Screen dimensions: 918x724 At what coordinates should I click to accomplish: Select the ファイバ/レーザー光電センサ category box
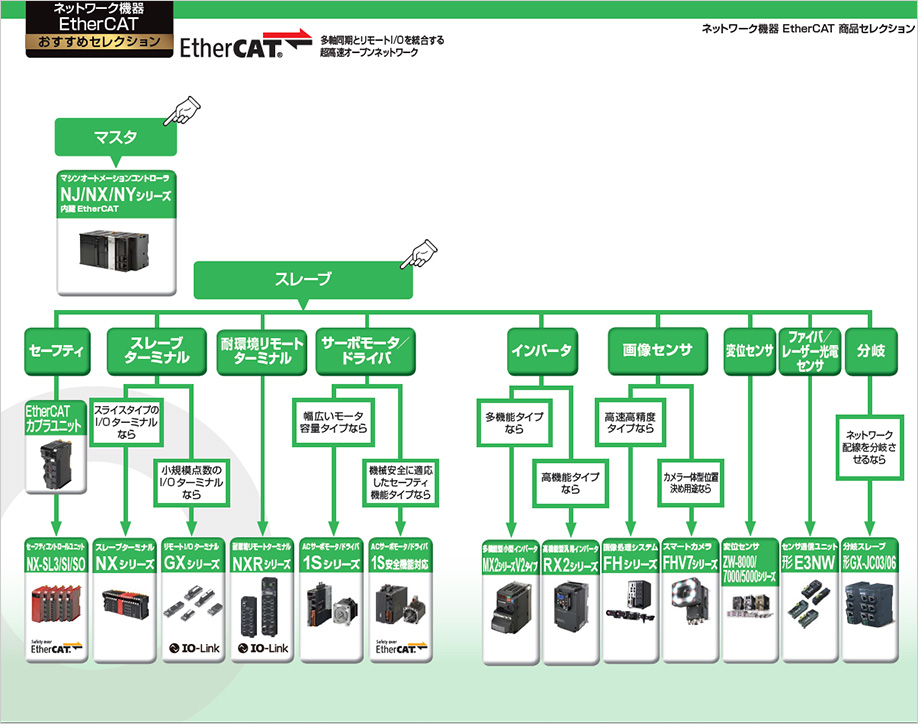810,351
